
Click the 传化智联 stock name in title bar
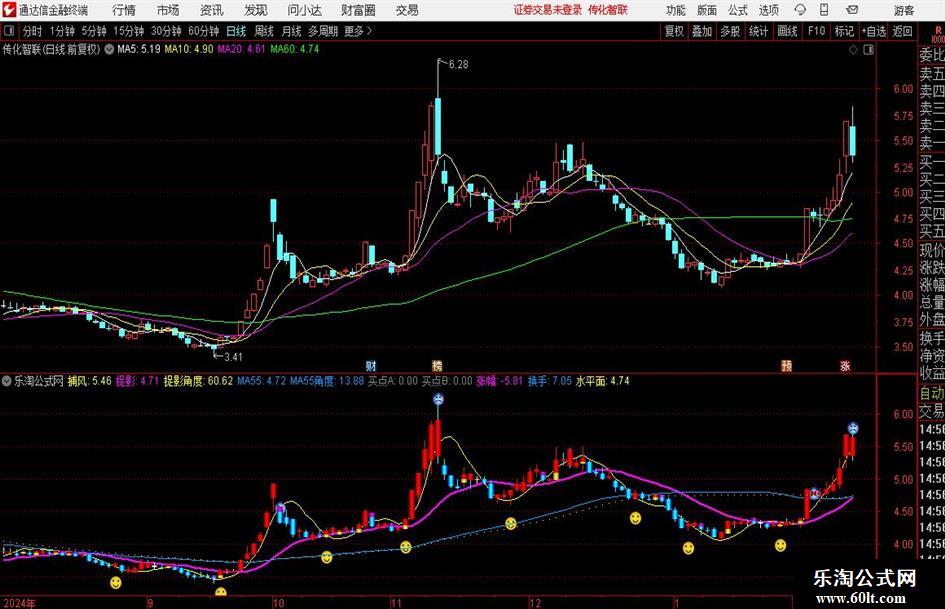[608, 10]
